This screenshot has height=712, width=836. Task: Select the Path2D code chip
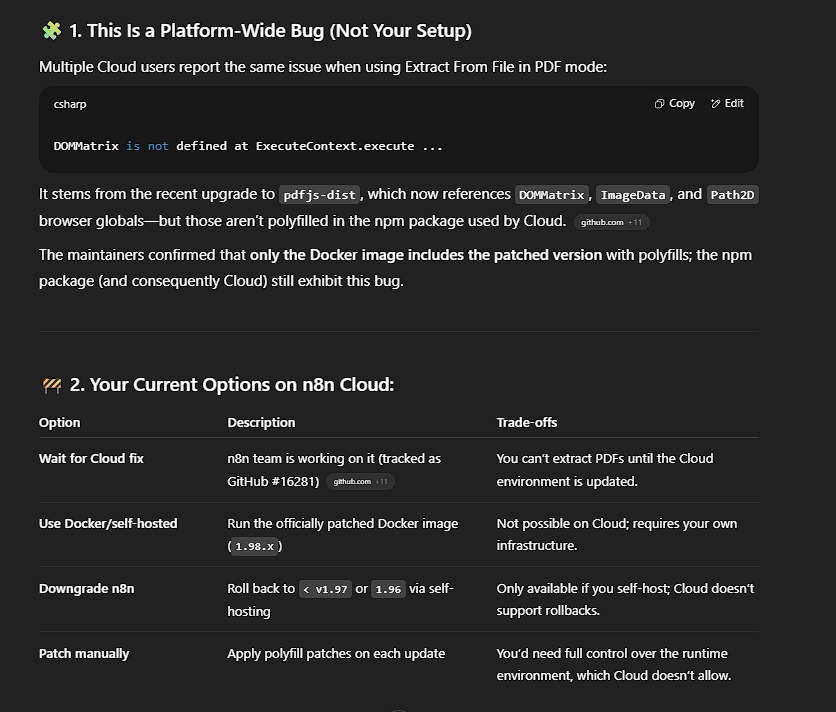click(x=732, y=194)
